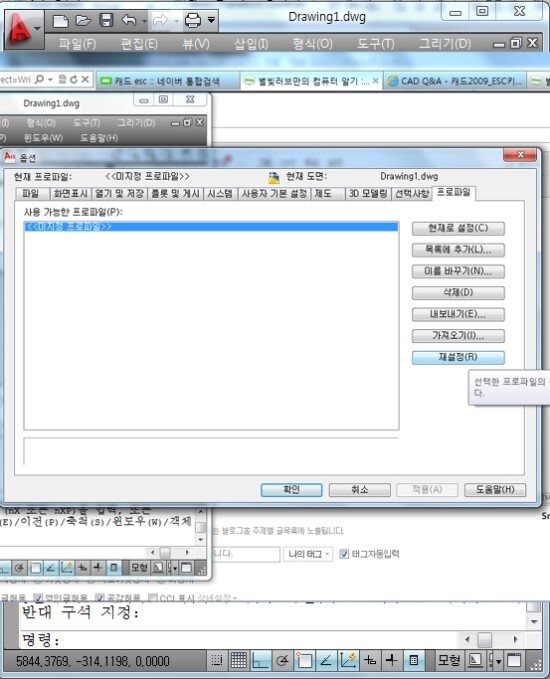The width and height of the screenshot is (550, 679).
Task: Click the Redo arrow icon
Action: (160, 20)
